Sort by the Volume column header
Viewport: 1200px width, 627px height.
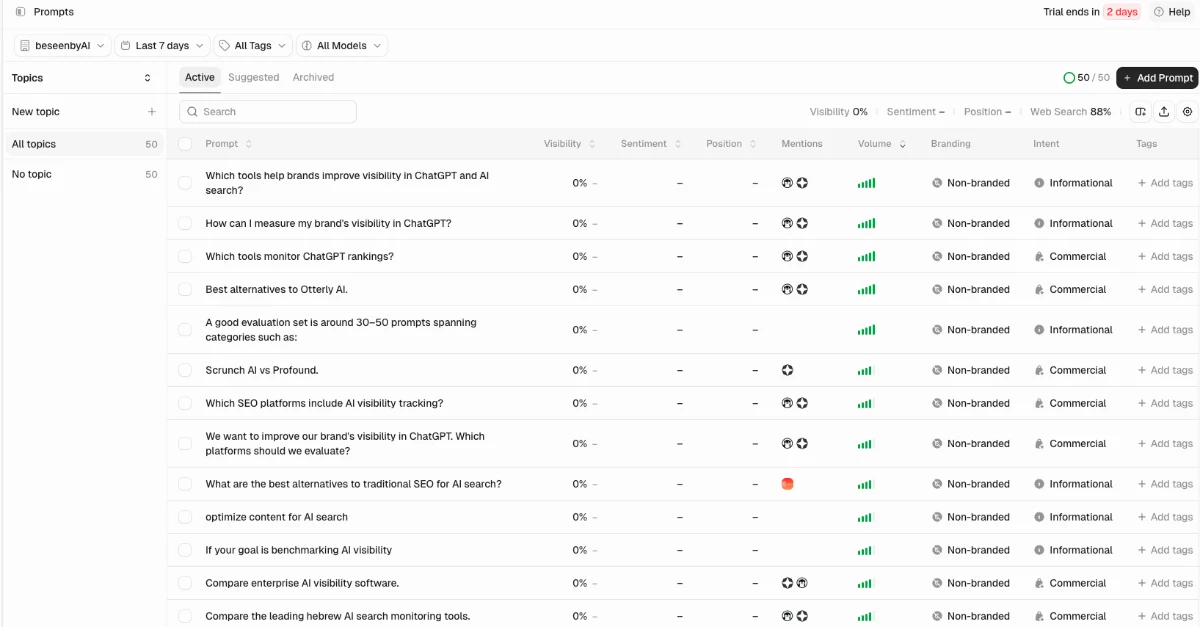[882, 144]
